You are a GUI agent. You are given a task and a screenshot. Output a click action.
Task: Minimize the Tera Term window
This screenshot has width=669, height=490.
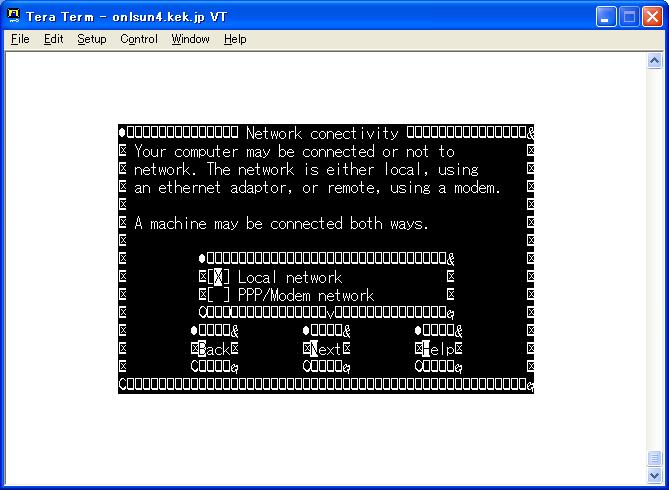coord(605,17)
